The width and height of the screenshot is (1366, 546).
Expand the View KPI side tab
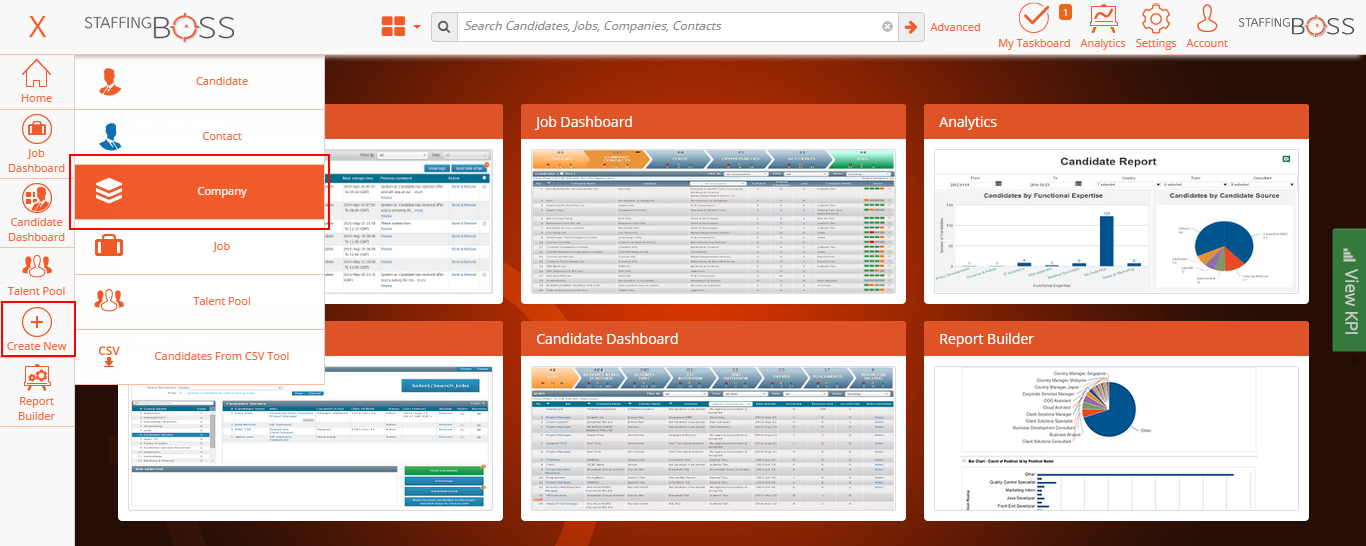click(1349, 290)
